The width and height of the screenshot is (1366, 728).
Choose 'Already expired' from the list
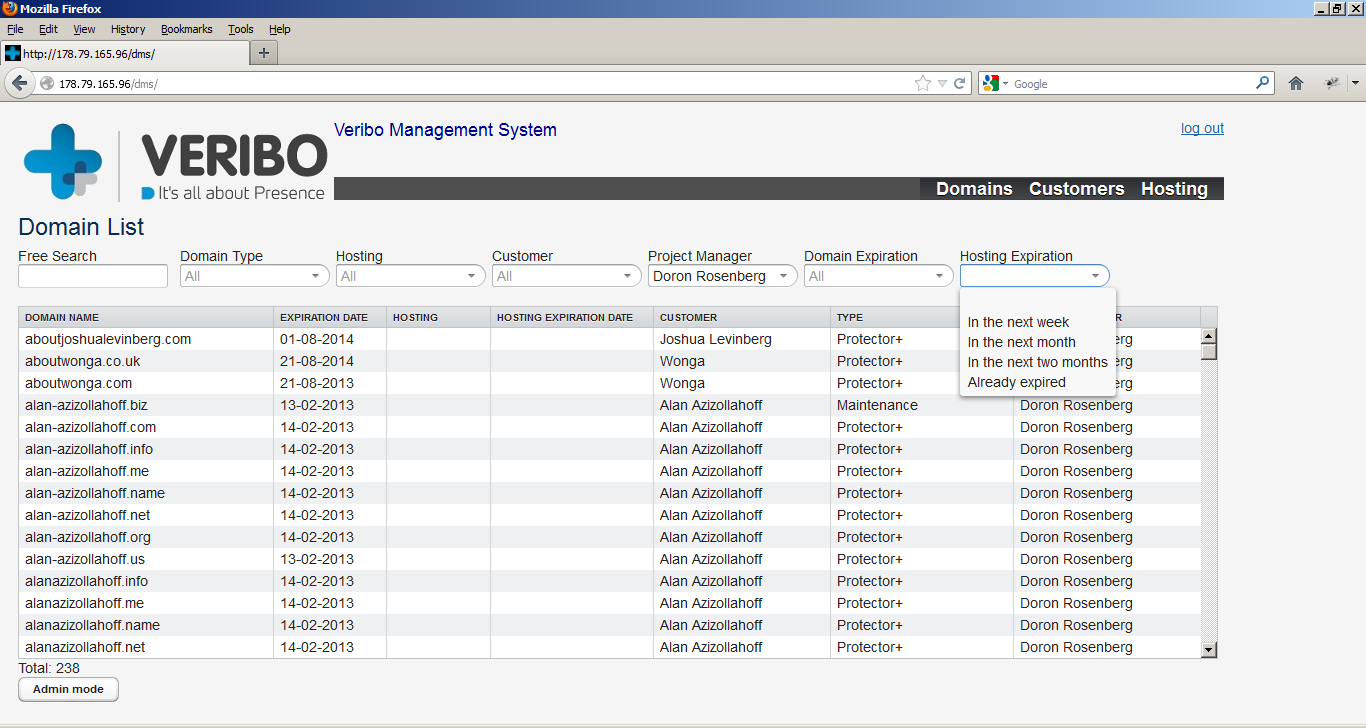coord(1016,382)
